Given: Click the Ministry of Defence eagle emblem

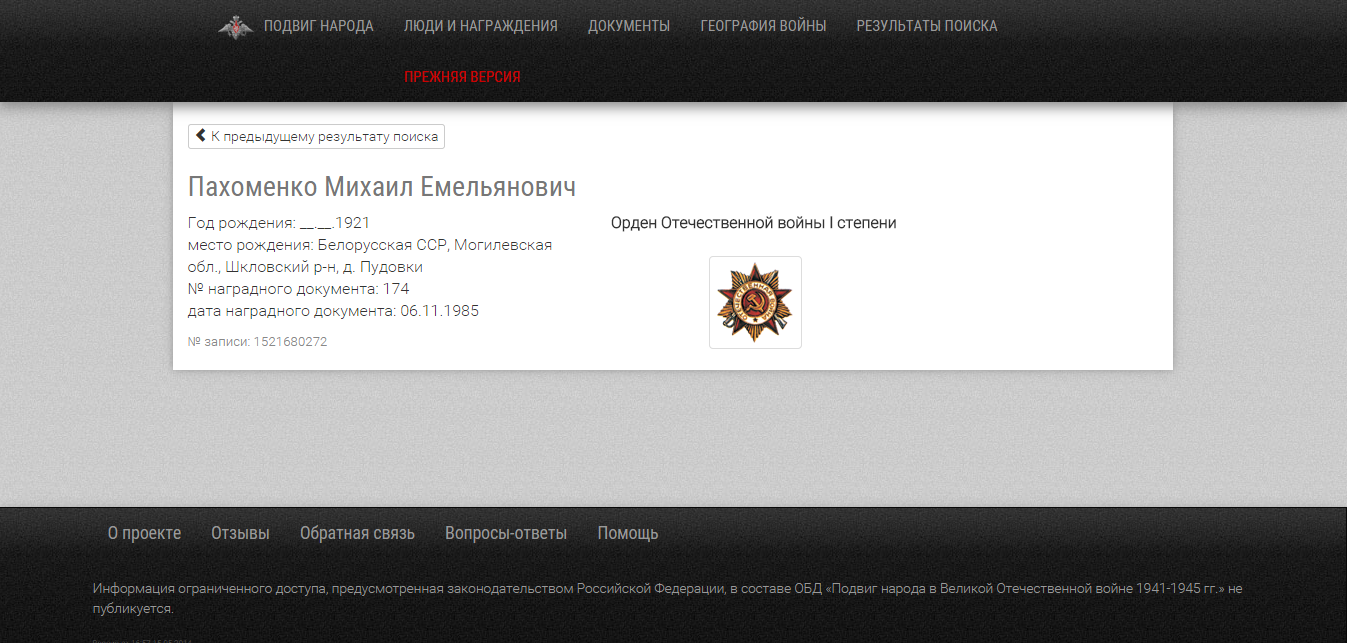Looking at the screenshot, I should pos(235,27).
